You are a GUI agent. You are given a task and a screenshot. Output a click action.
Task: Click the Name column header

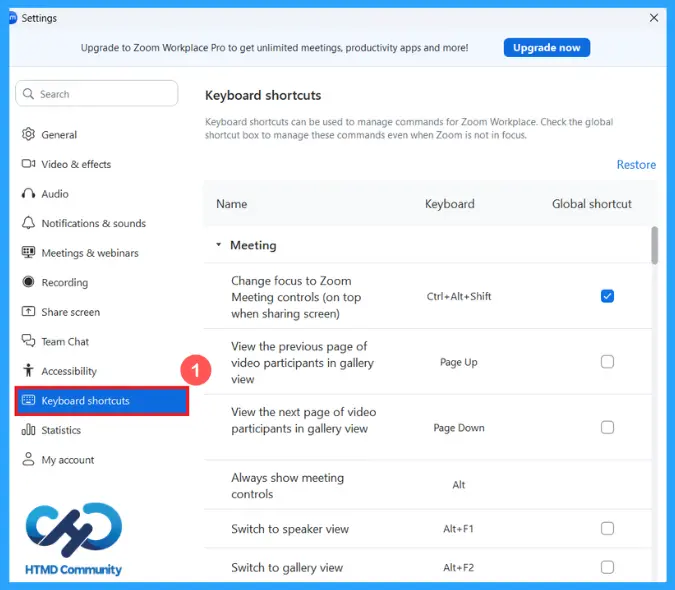232,204
